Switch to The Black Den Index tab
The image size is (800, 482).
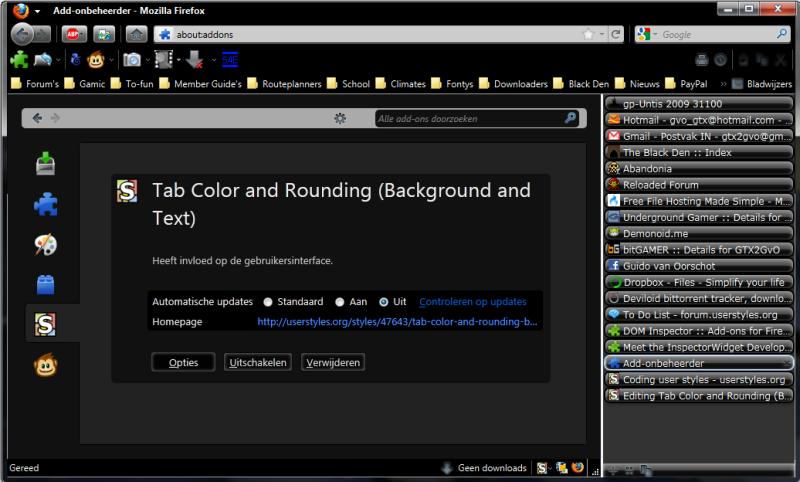tap(699, 153)
